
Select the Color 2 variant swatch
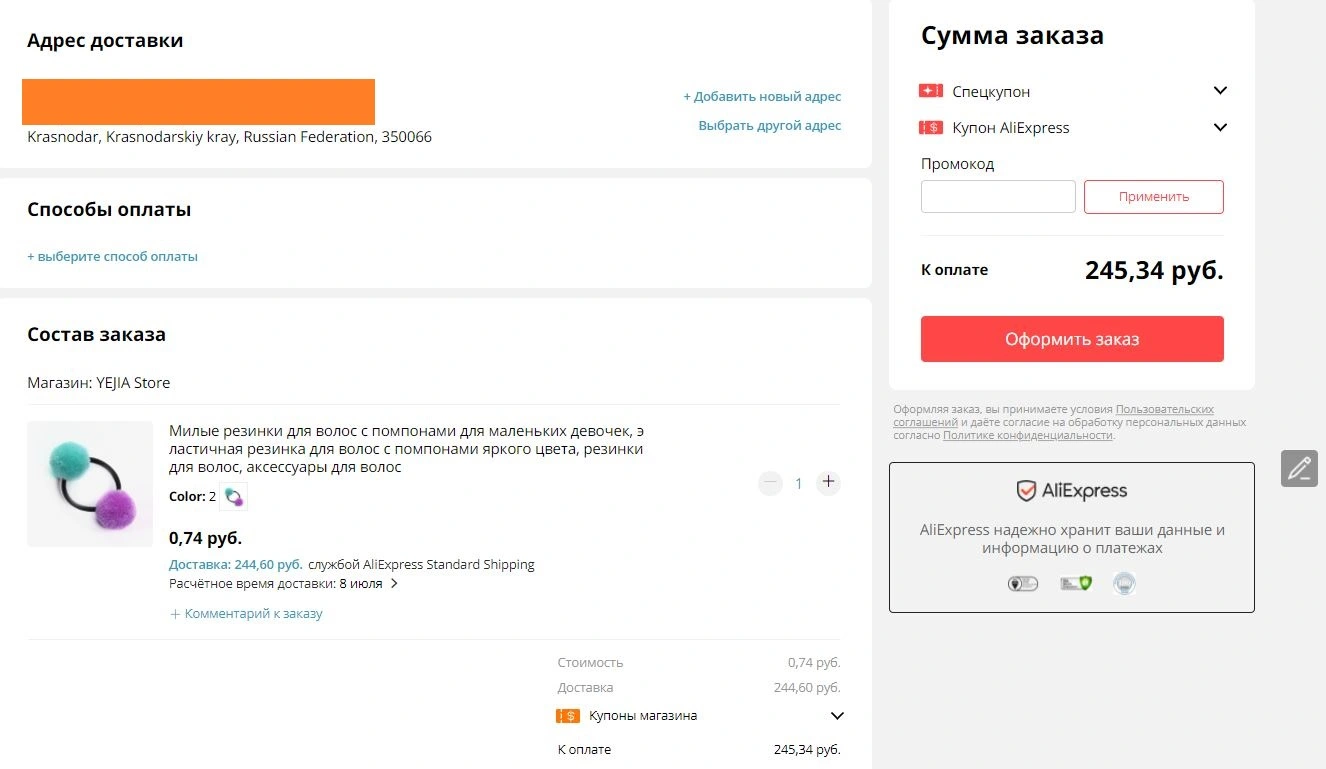pos(233,496)
